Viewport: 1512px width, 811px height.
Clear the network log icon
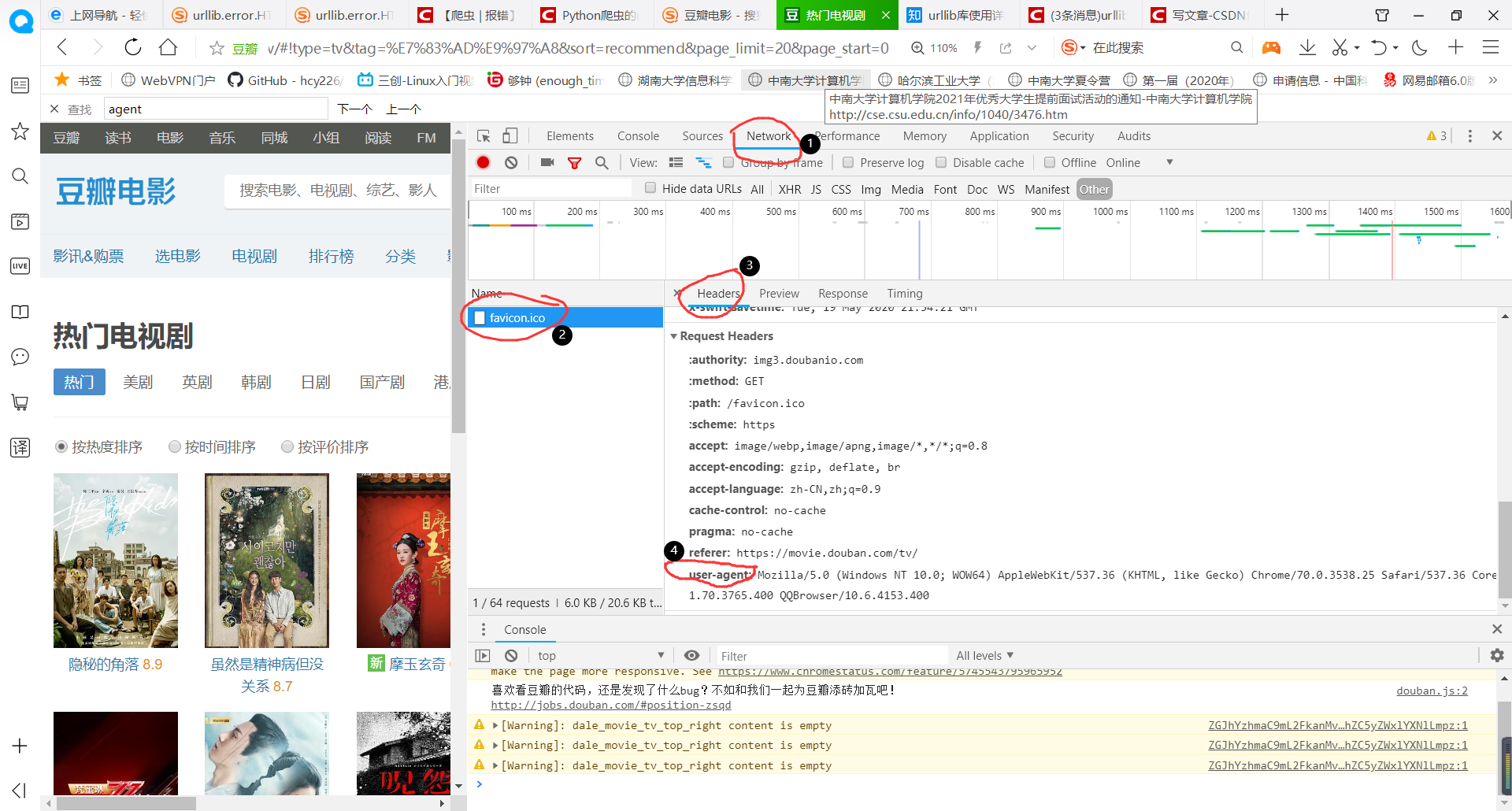[x=511, y=162]
